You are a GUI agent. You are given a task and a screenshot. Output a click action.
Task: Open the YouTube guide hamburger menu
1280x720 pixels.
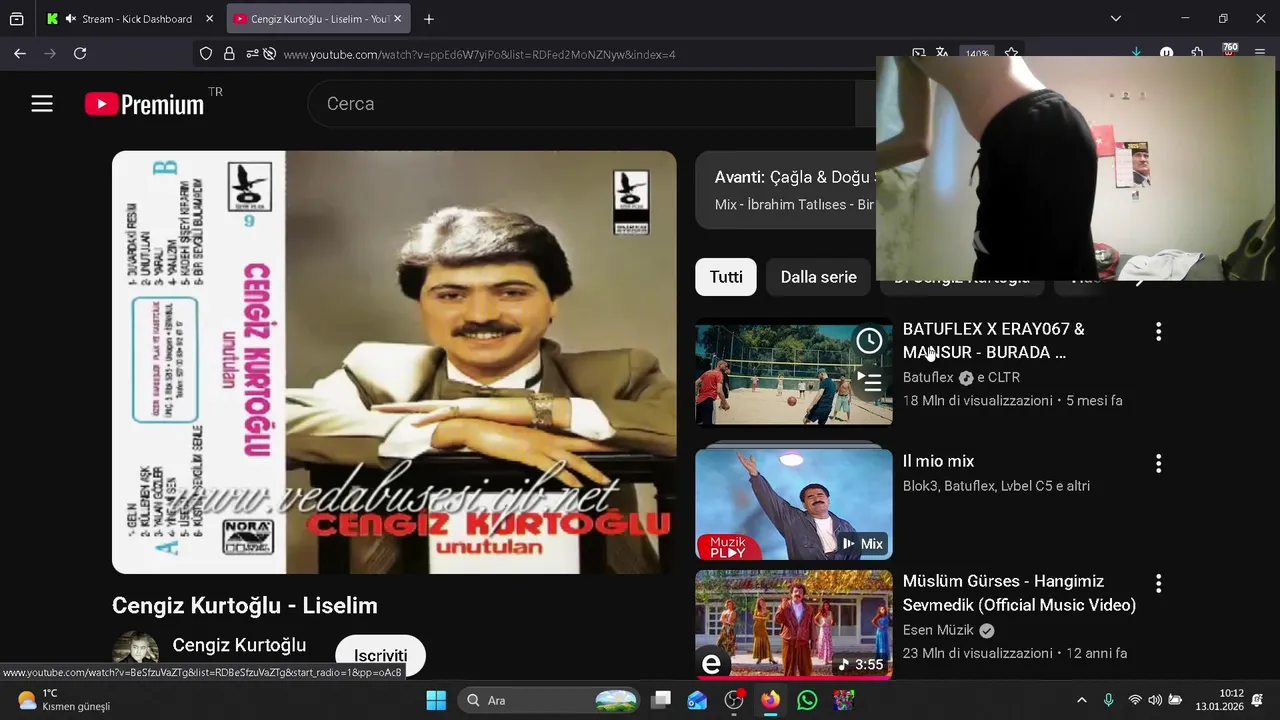coord(42,104)
